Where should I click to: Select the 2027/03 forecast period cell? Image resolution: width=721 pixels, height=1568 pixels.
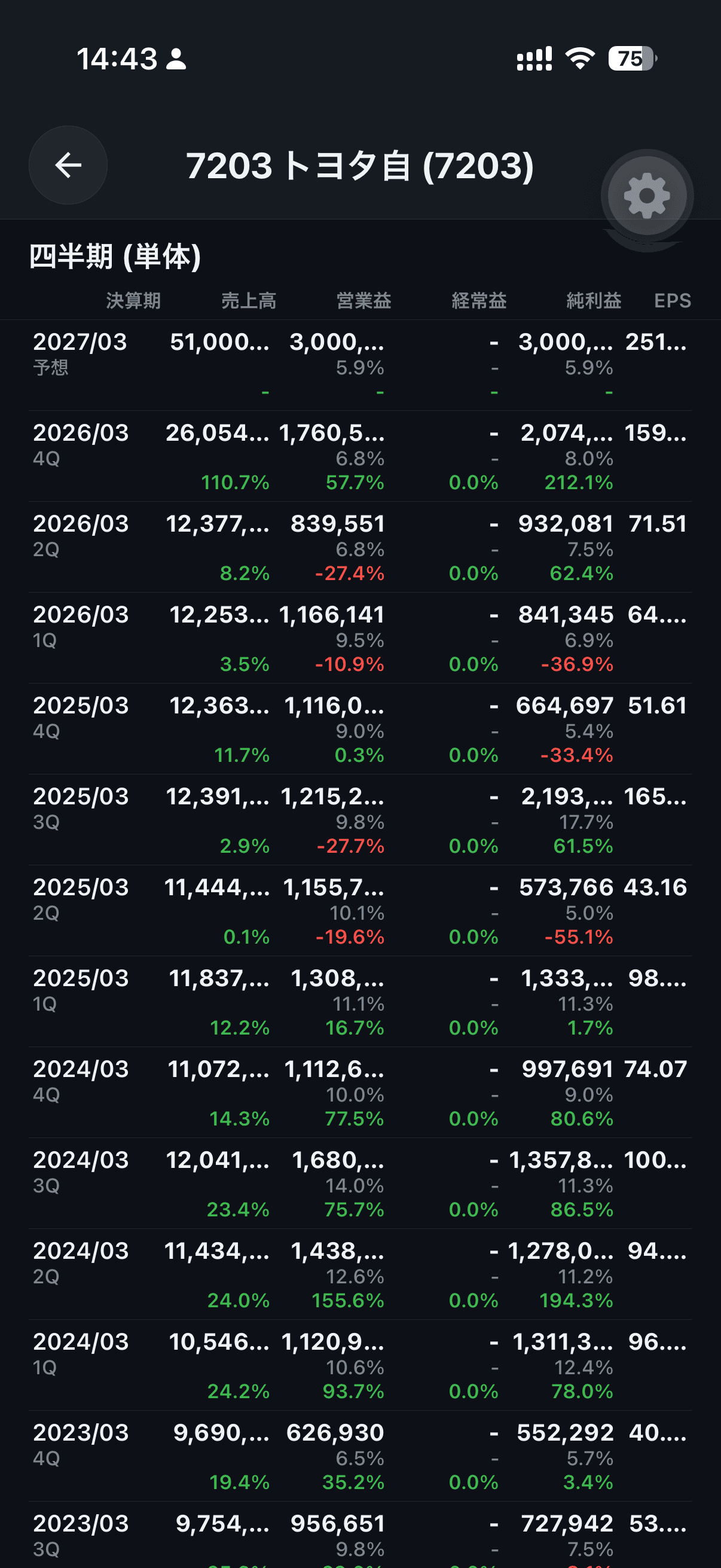(x=80, y=342)
